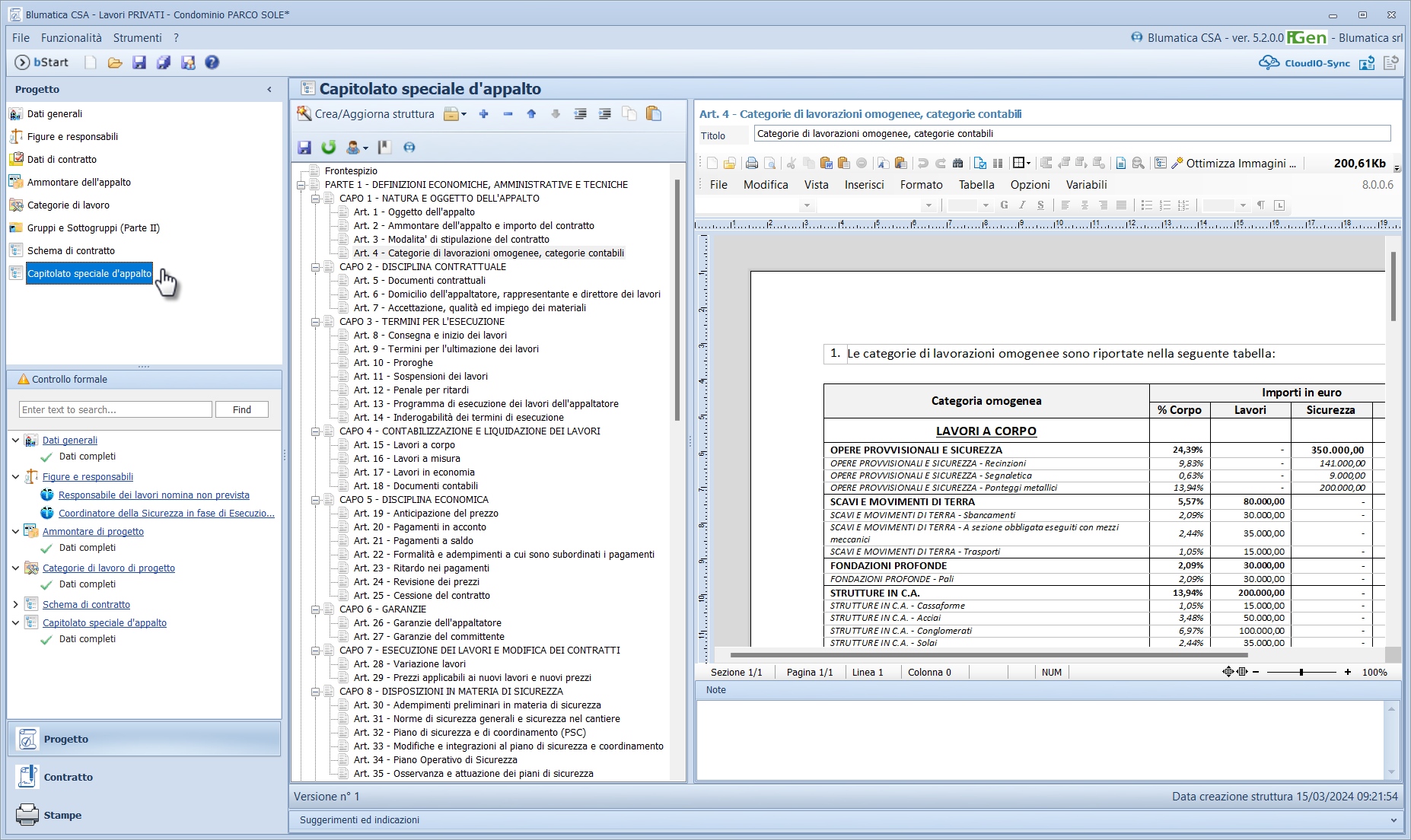Click the binoculars find icon in editor

(957, 163)
